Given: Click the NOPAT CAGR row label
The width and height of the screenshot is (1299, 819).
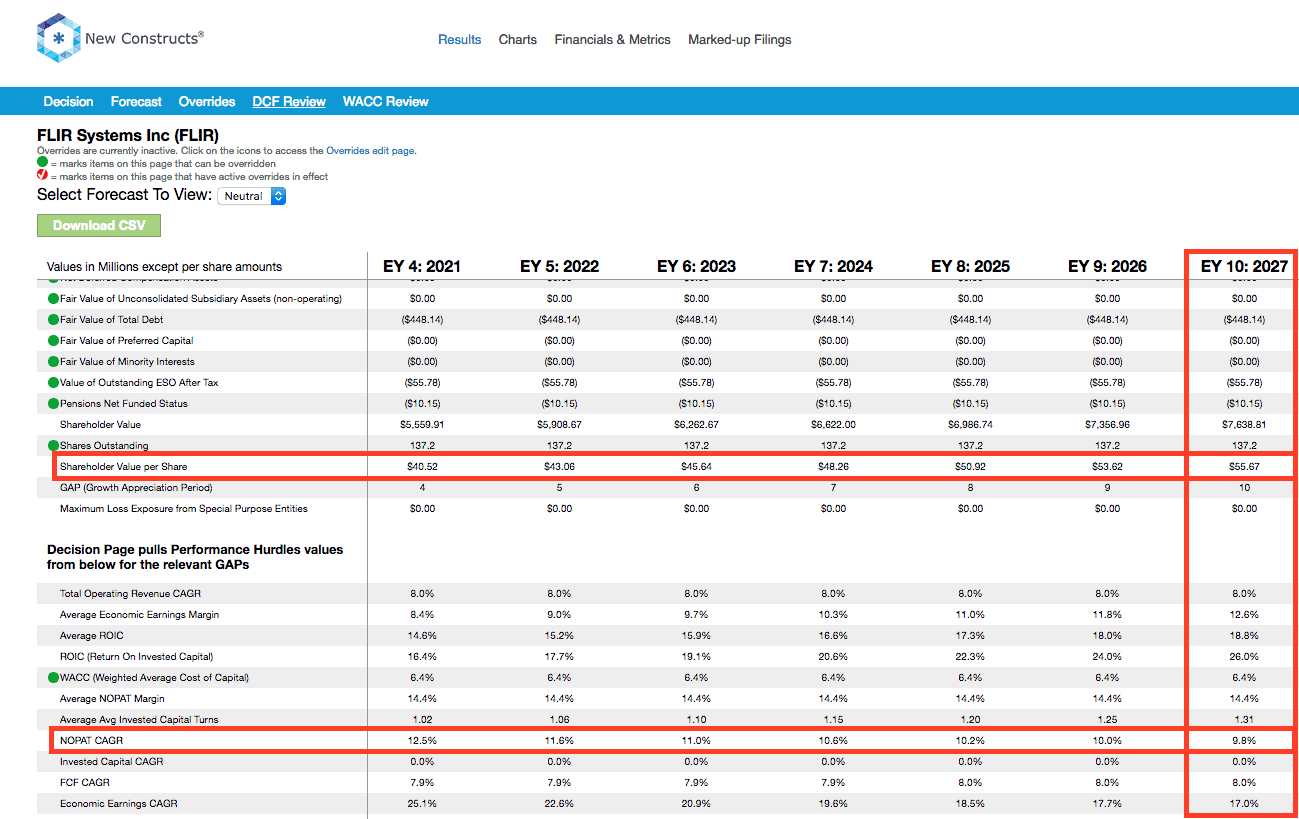Looking at the screenshot, I should tap(91, 741).
